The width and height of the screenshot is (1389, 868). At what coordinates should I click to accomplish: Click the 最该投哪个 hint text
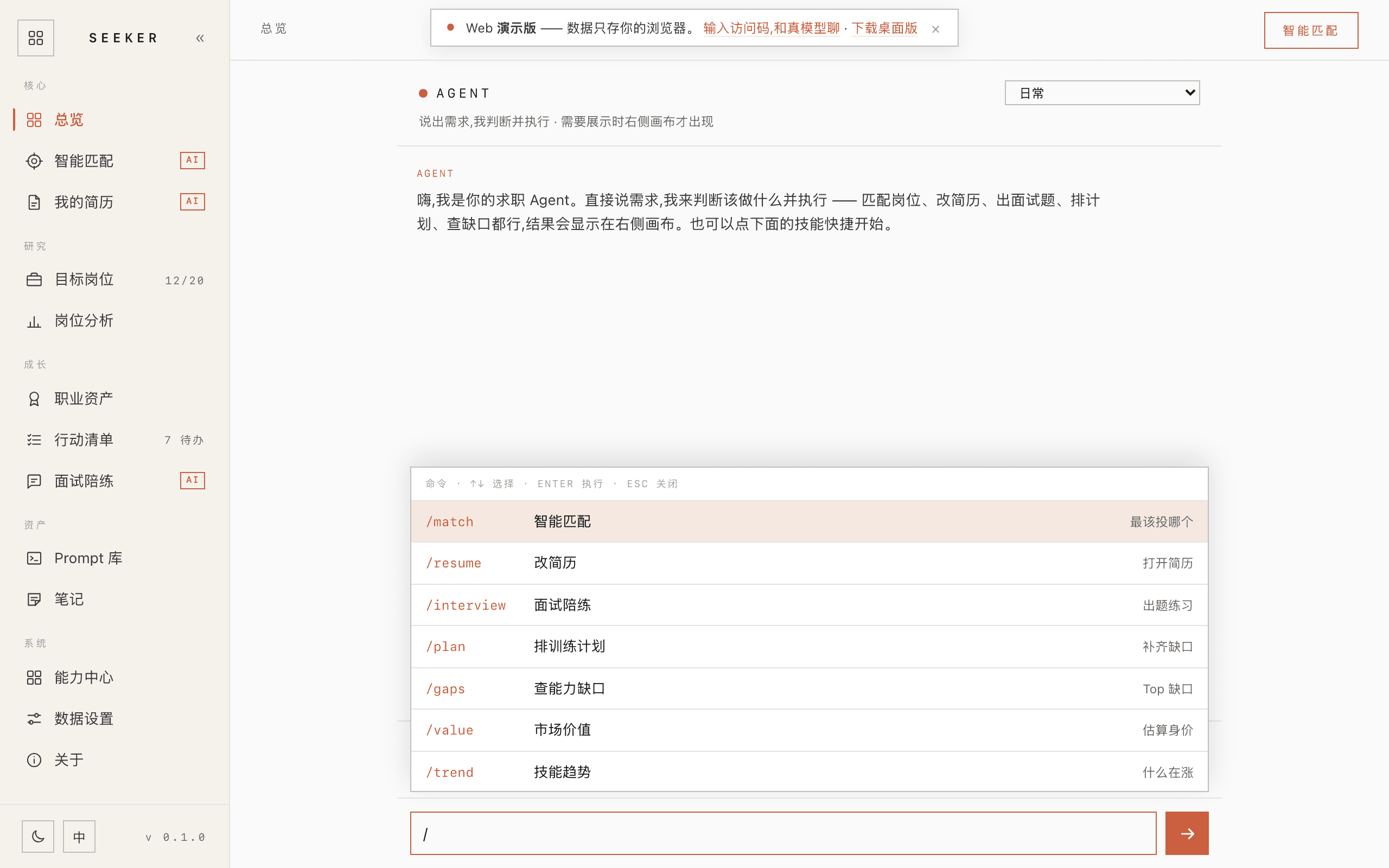click(1162, 522)
